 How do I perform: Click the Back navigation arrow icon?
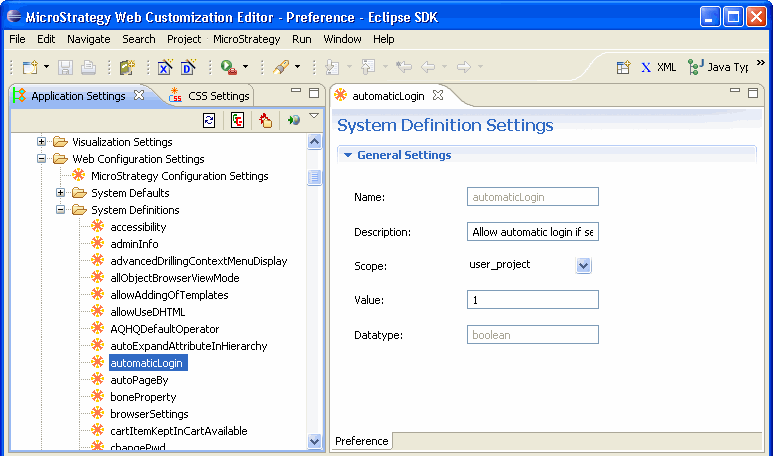click(428, 67)
